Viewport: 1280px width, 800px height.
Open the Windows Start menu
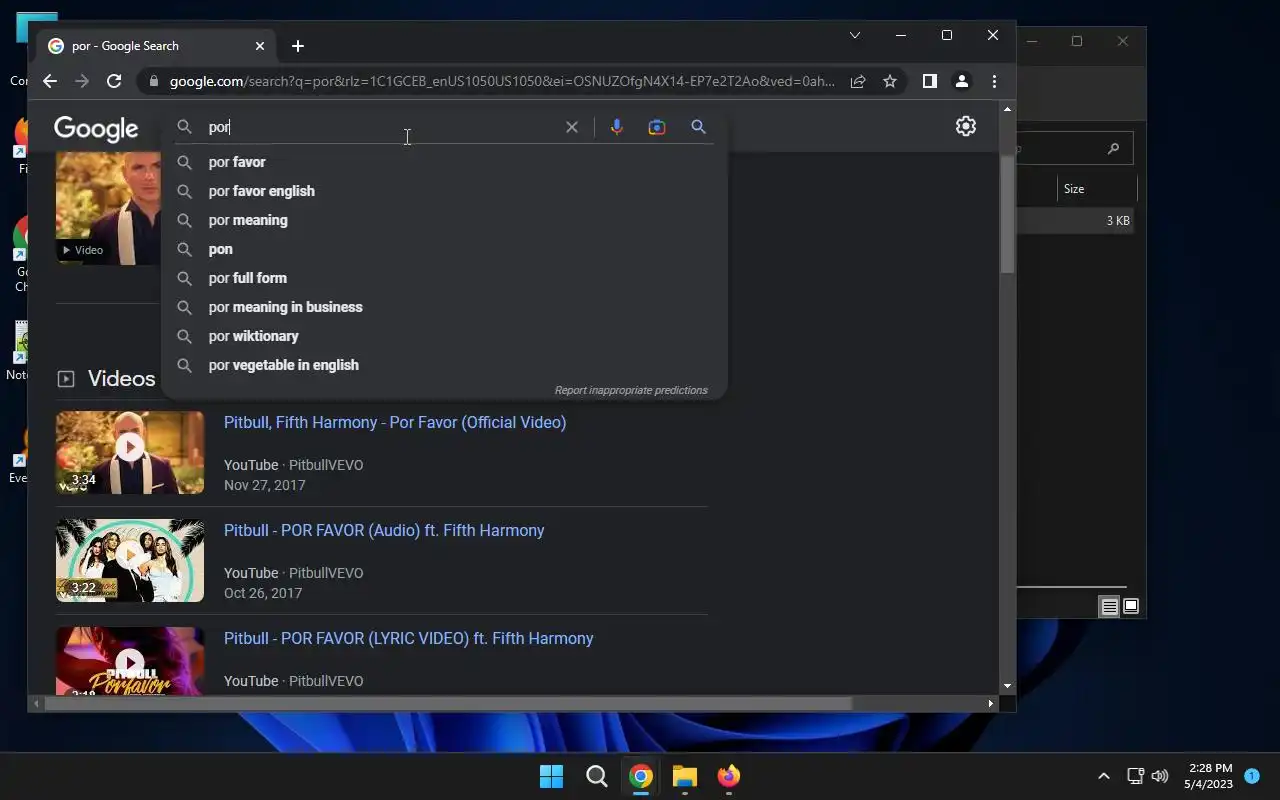551,776
